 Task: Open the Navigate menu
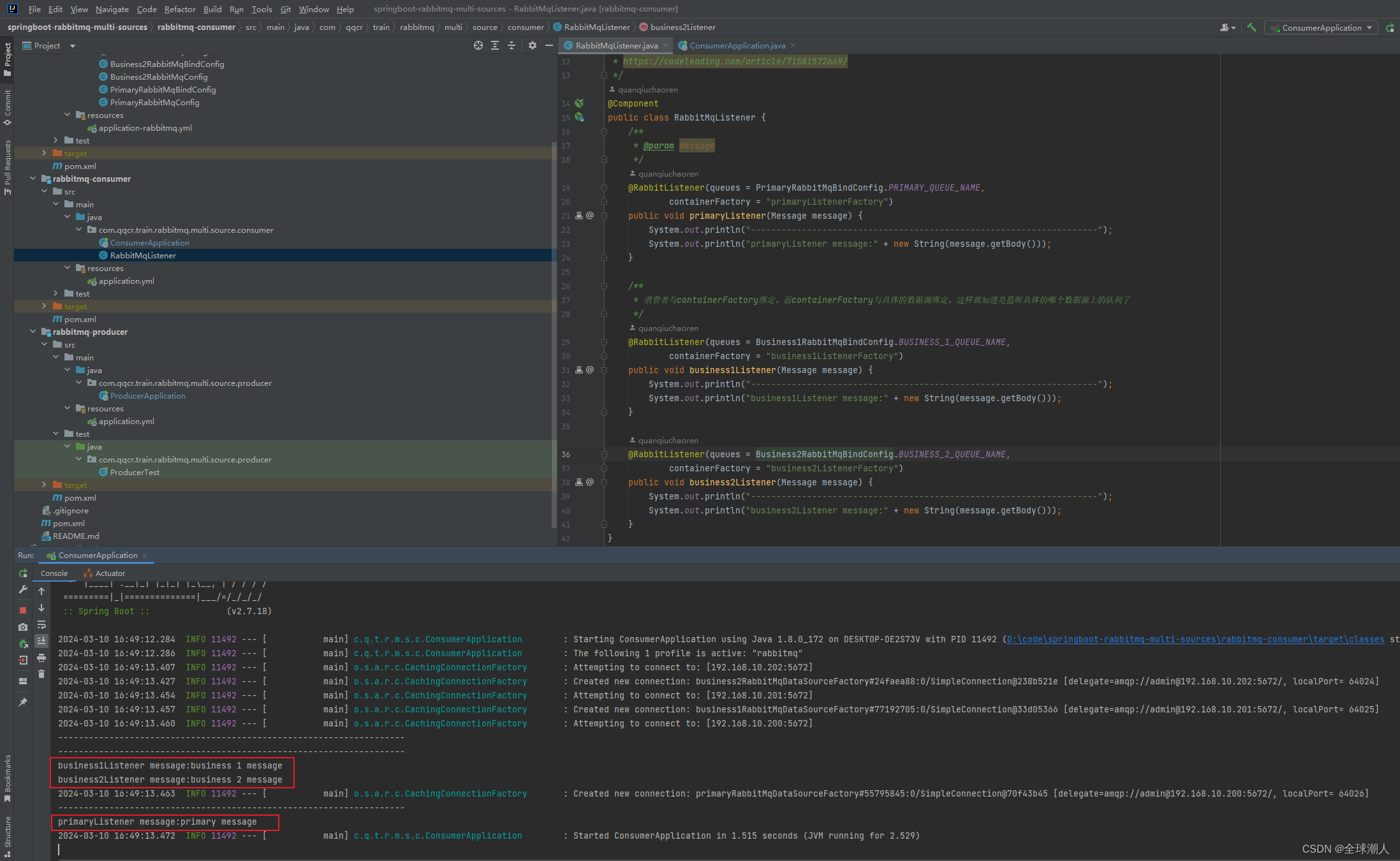click(112, 9)
